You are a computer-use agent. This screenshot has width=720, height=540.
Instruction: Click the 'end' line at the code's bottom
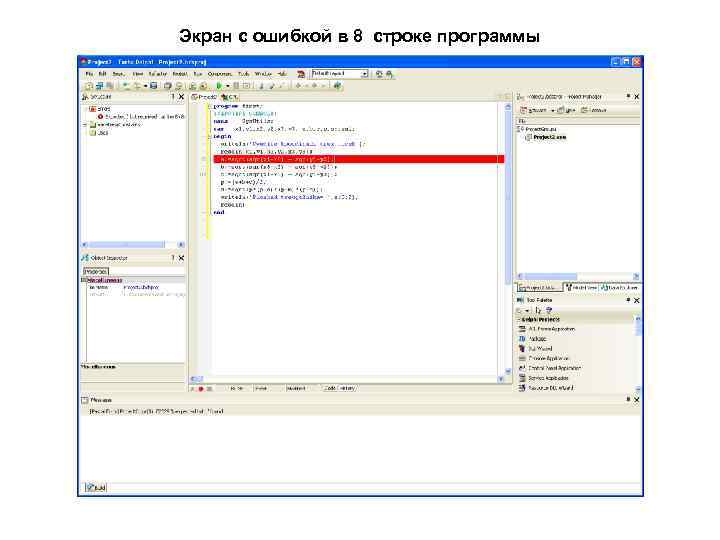pyautogui.click(x=219, y=213)
